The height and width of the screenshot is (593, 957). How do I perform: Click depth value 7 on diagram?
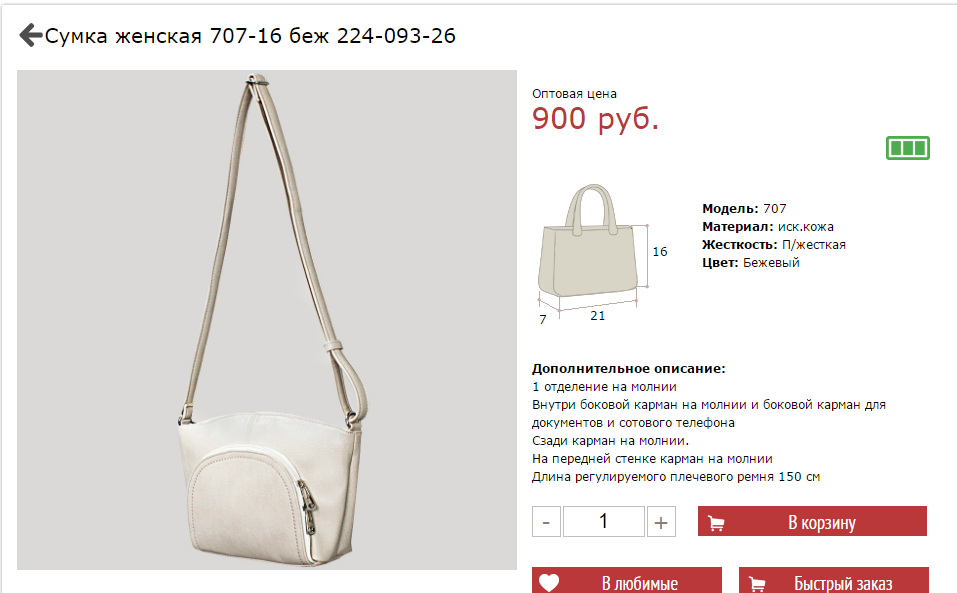[543, 319]
